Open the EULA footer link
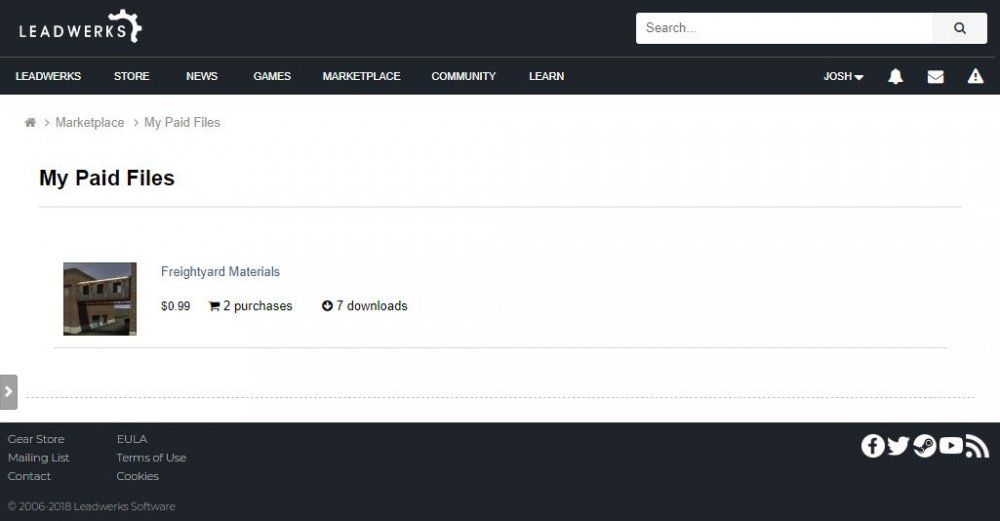This screenshot has height=521, width=1000. click(x=131, y=439)
